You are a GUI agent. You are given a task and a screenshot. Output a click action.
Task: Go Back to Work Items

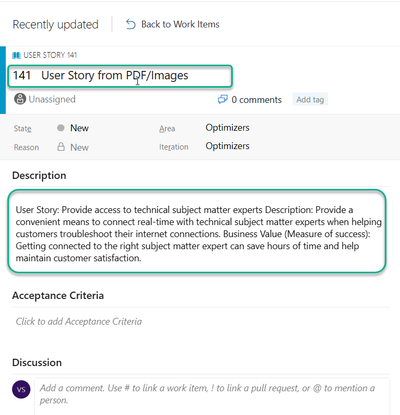[x=173, y=24]
